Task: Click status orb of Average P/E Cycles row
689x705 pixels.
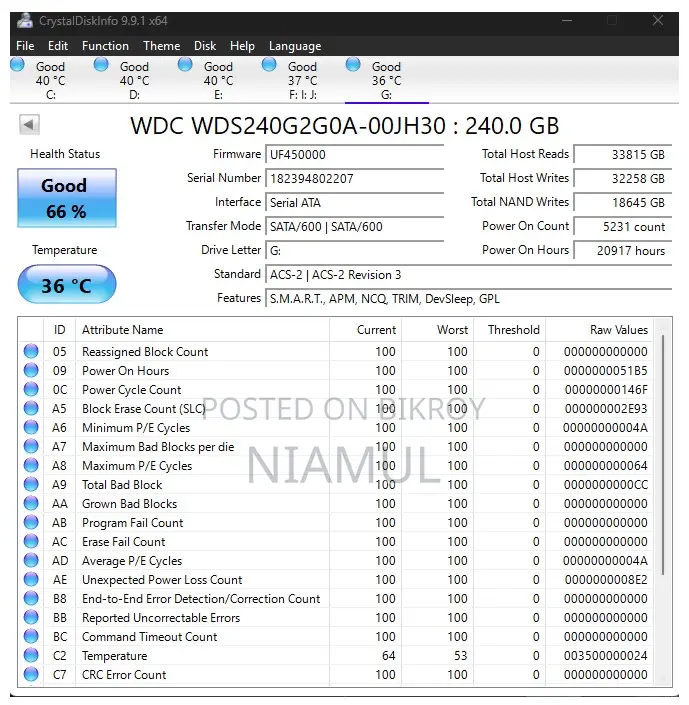Action: [31, 560]
